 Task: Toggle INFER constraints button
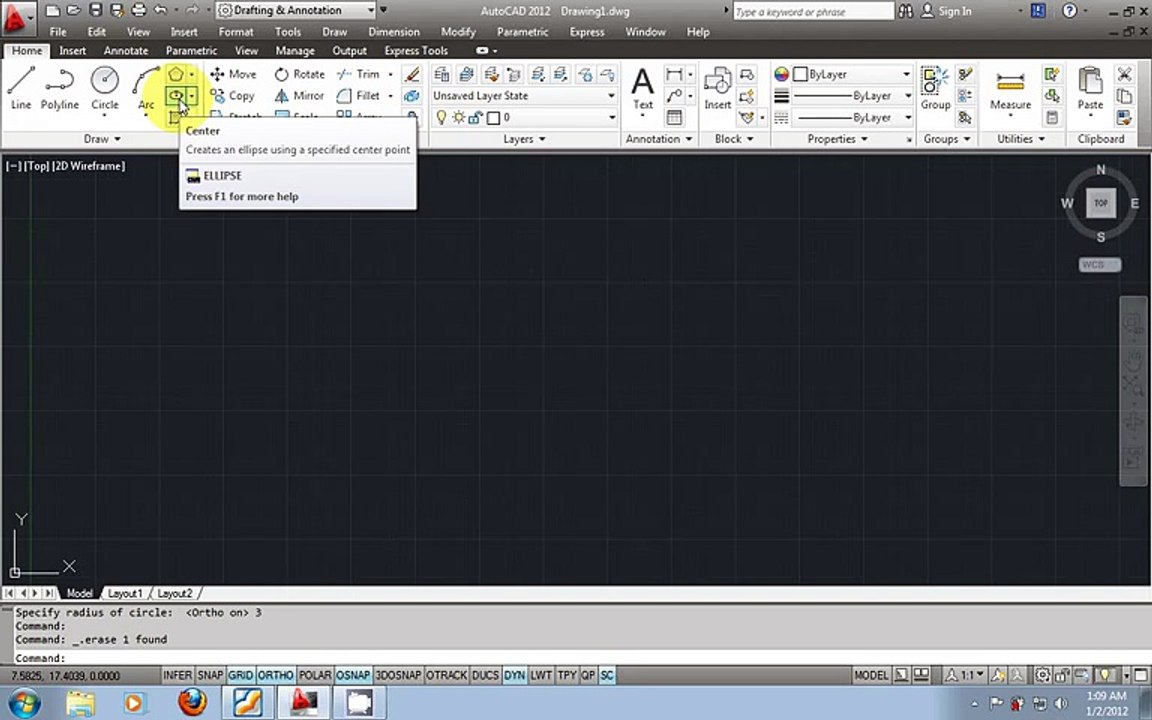(x=177, y=675)
